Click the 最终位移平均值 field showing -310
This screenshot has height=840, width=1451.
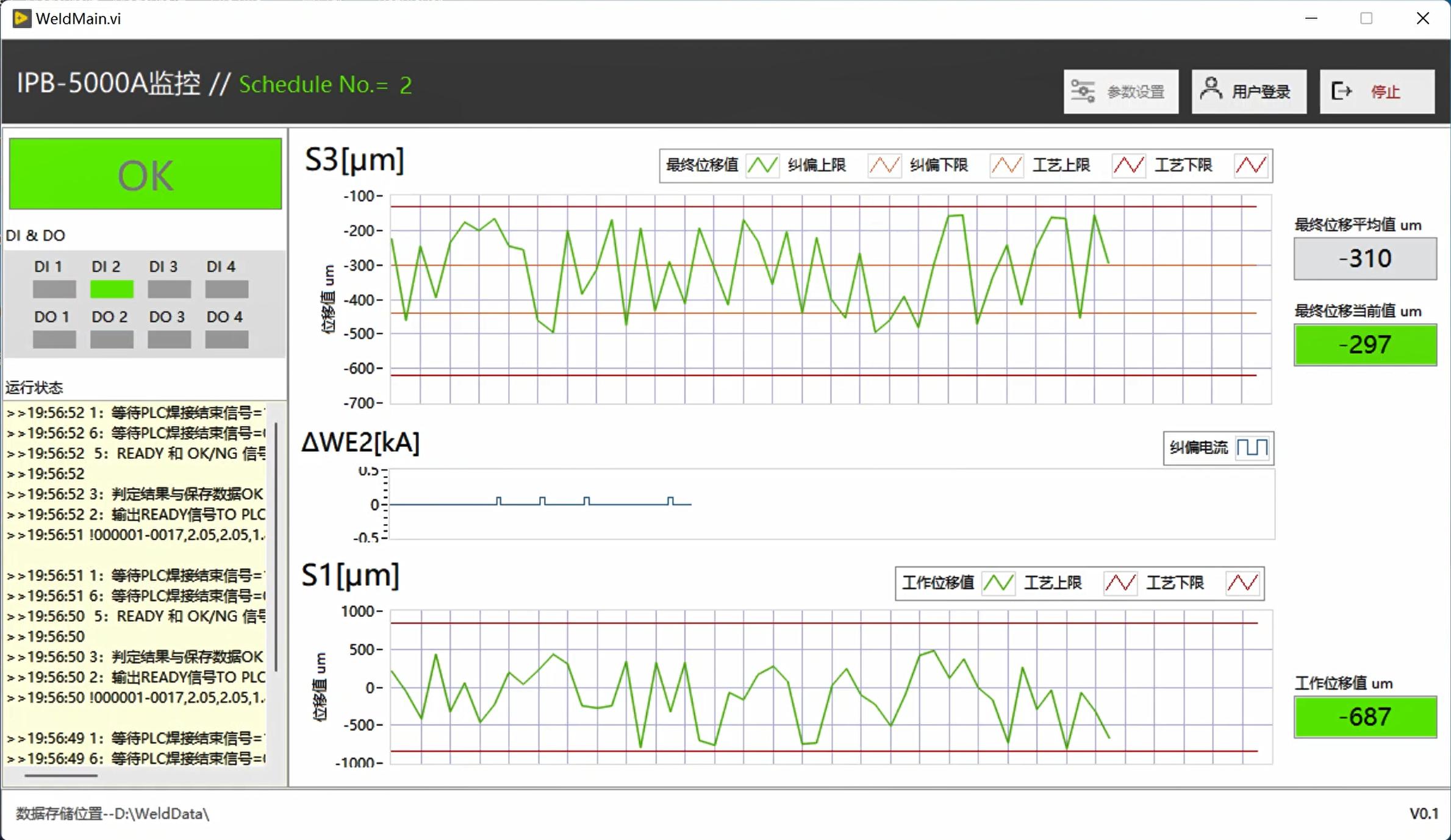coord(1365,258)
